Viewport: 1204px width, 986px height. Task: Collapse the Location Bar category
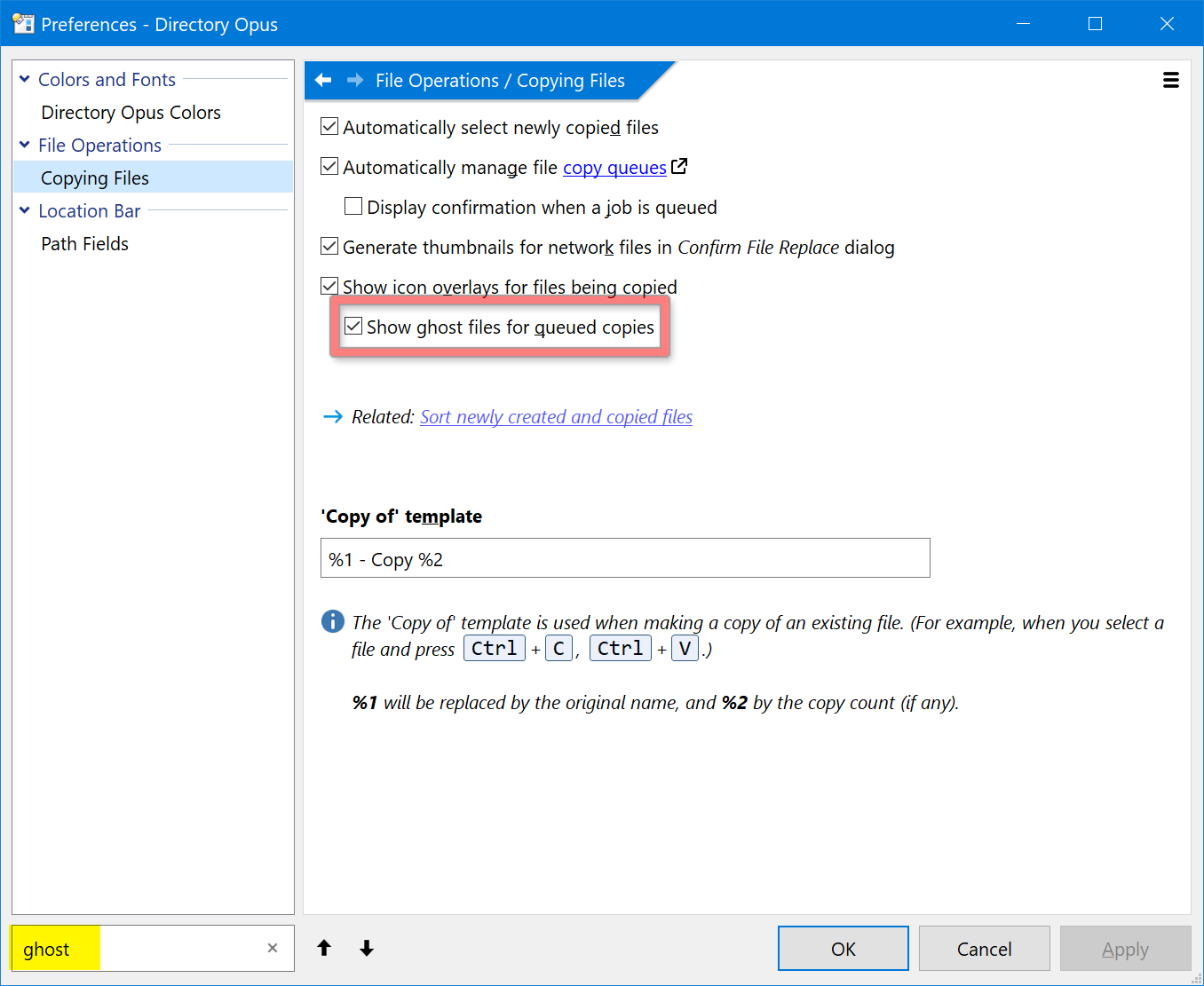(x=25, y=210)
